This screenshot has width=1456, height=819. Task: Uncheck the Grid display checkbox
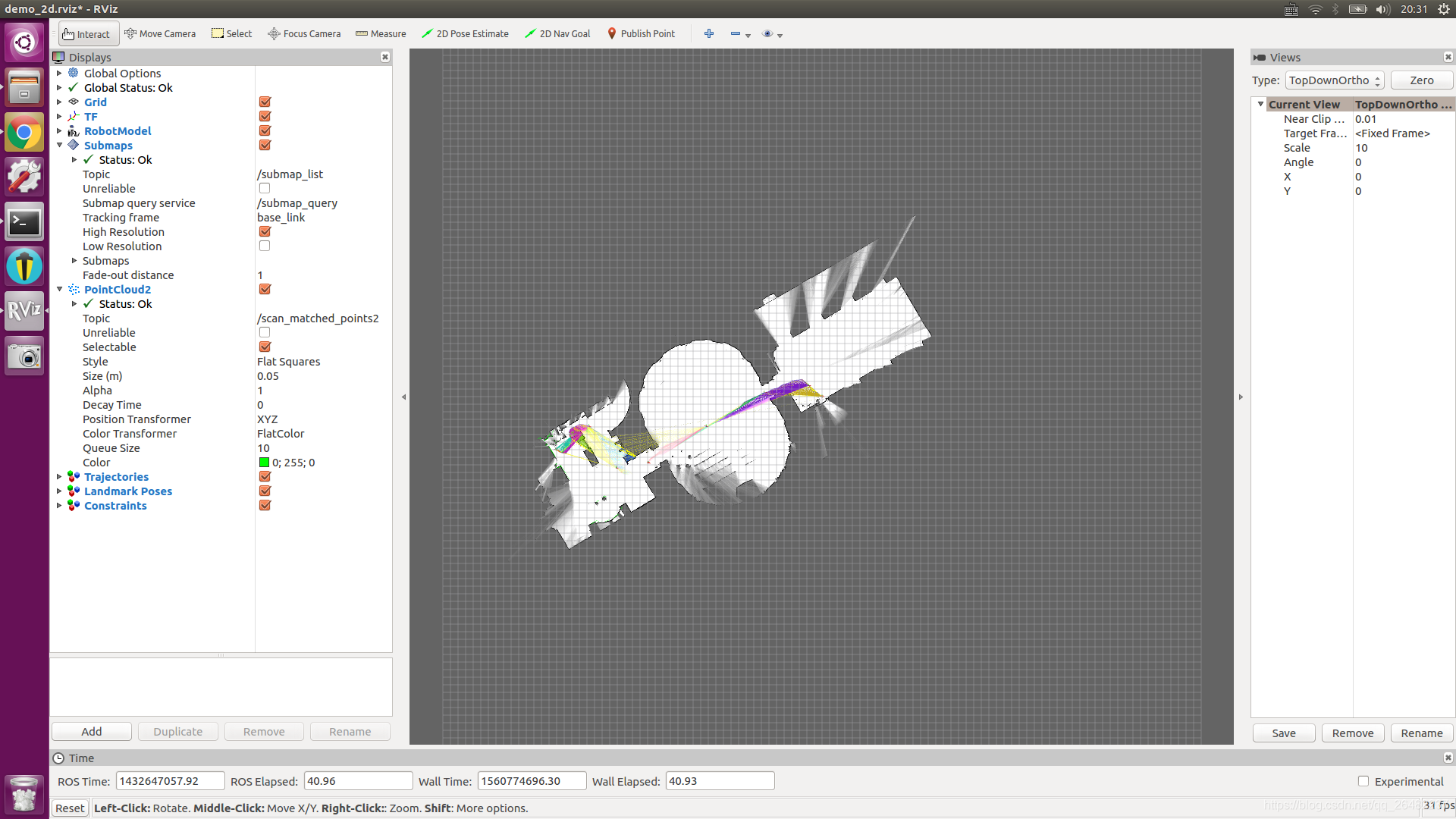coord(265,102)
